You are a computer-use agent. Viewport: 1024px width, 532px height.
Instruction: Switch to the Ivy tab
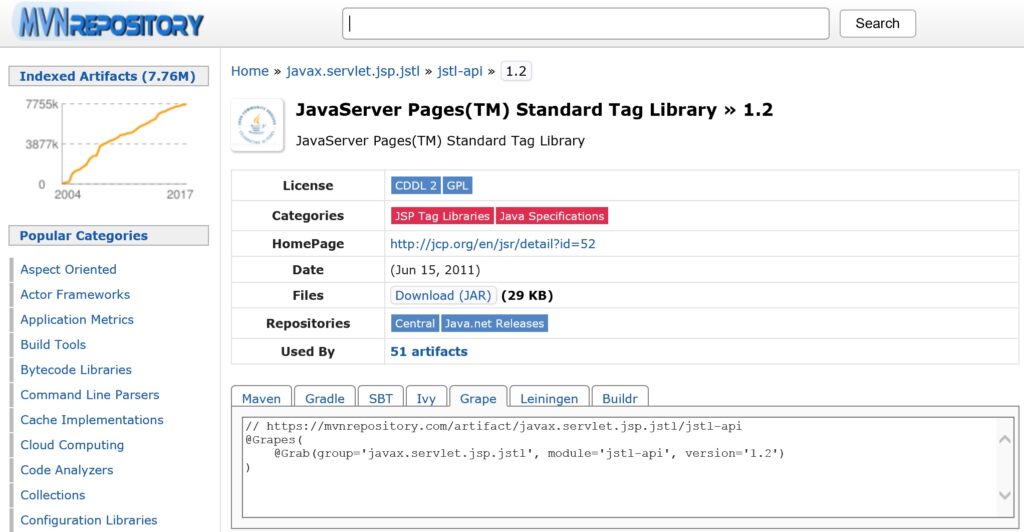point(426,398)
